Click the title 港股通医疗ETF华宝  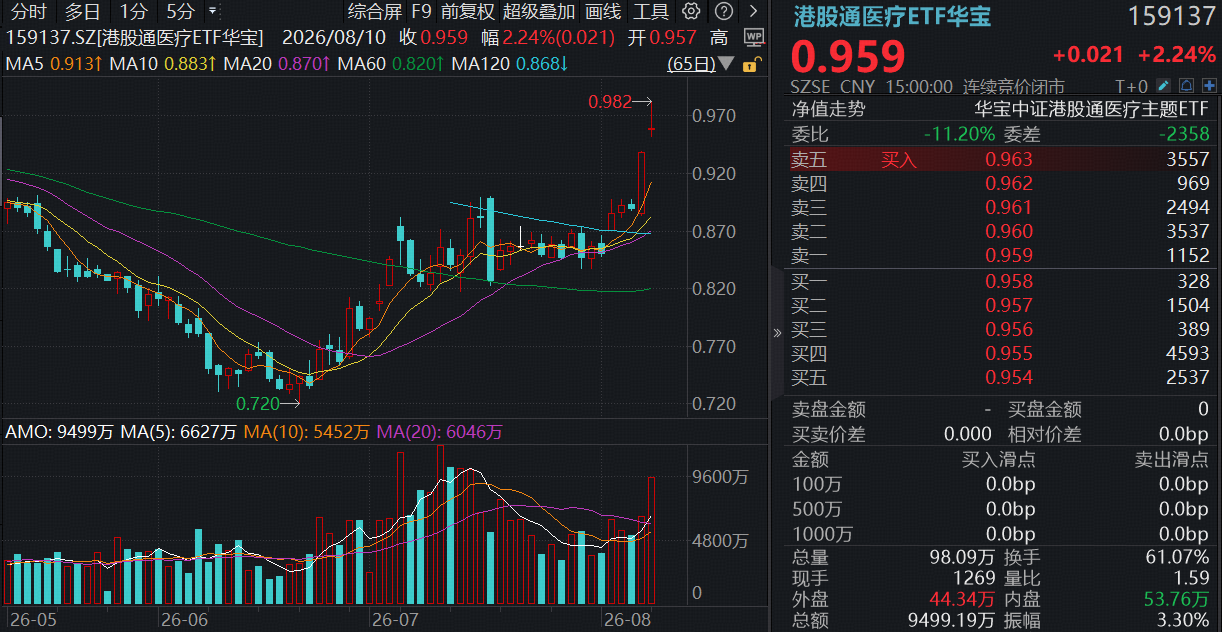tap(892, 17)
